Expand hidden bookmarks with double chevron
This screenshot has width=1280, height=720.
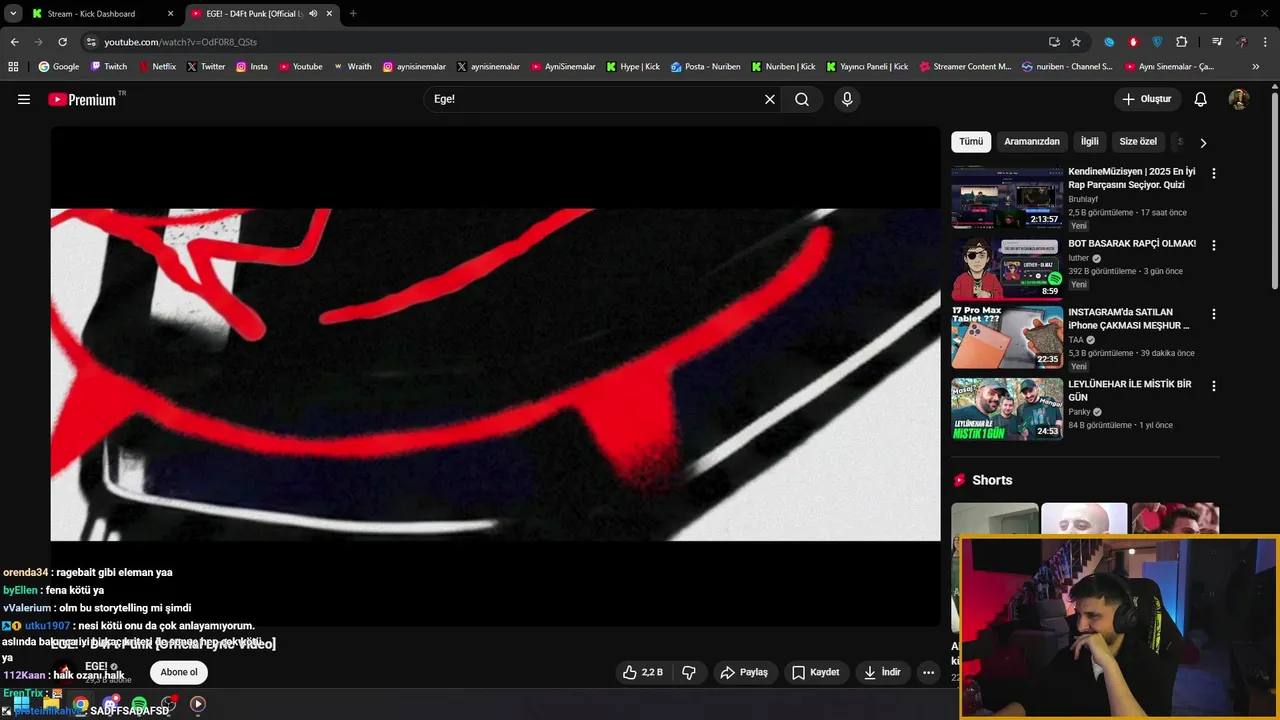coord(1256,67)
